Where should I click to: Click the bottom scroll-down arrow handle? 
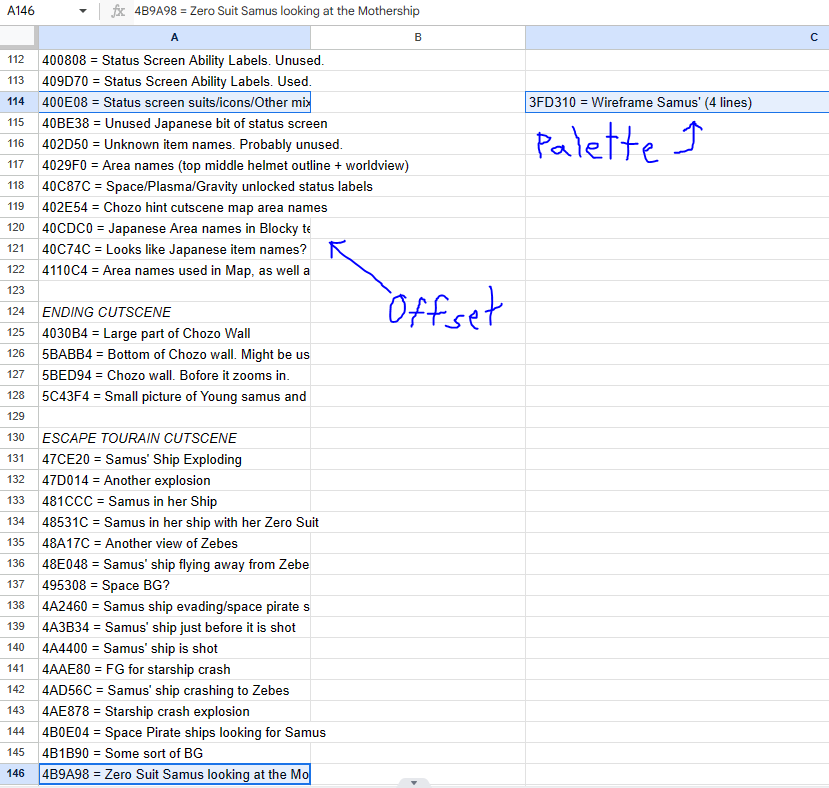(414, 783)
